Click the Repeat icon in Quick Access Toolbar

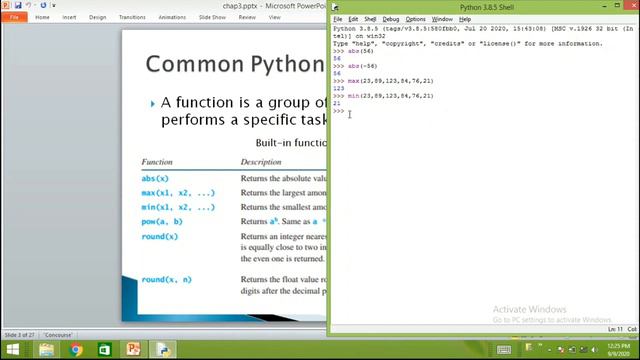43,5
